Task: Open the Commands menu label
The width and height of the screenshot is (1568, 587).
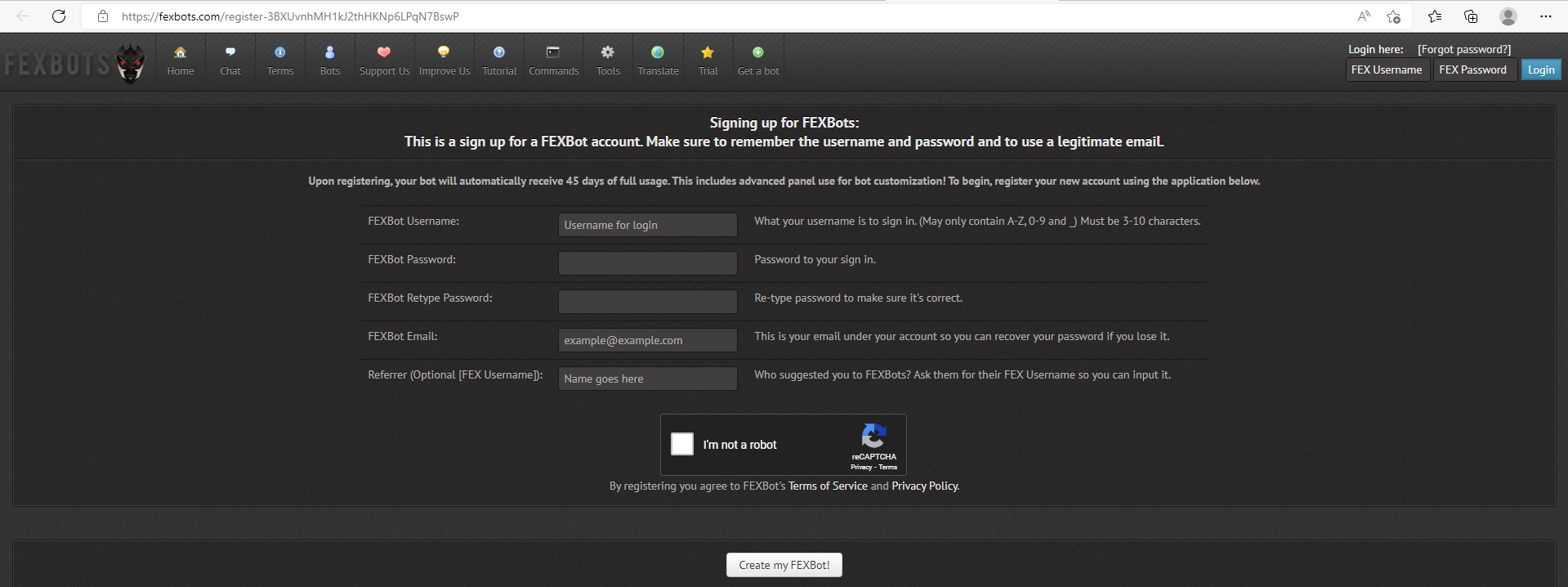Action: 553,71
